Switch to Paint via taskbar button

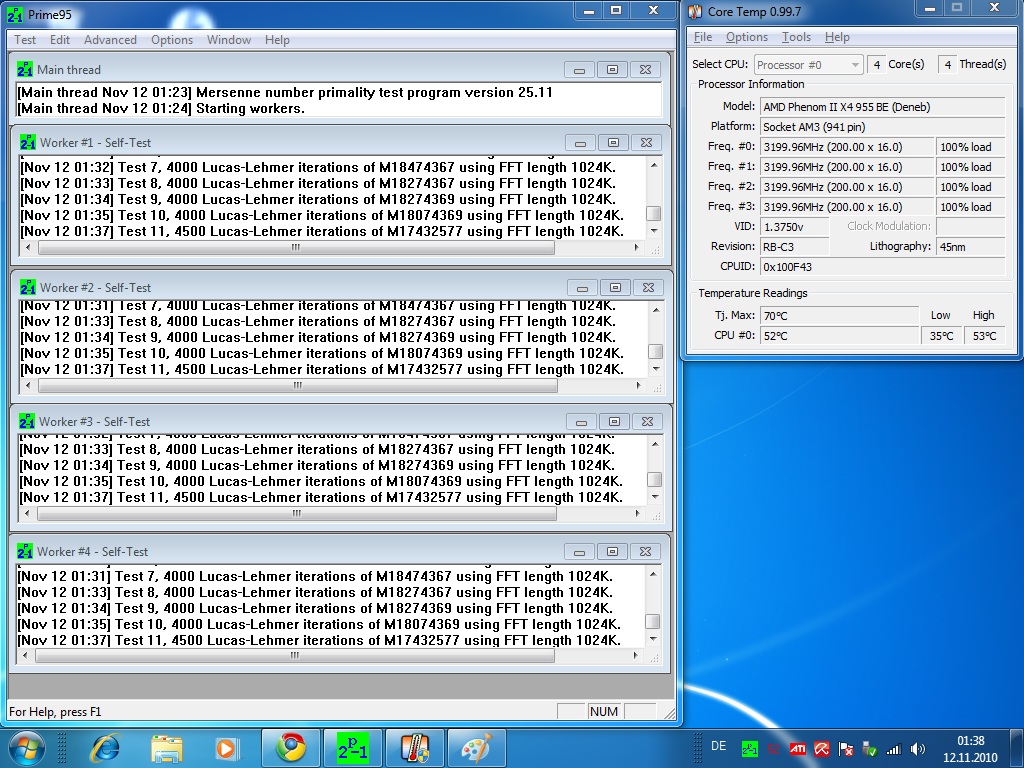pos(477,748)
